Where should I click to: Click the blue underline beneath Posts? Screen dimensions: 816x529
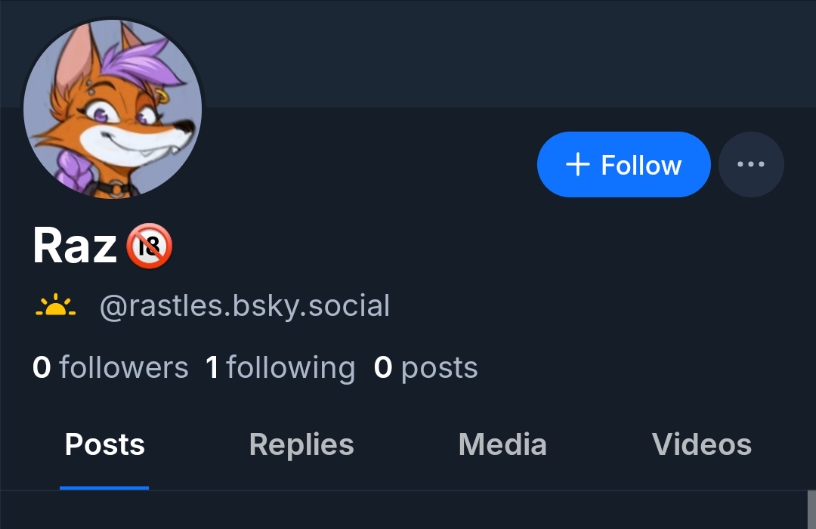click(104, 487)
